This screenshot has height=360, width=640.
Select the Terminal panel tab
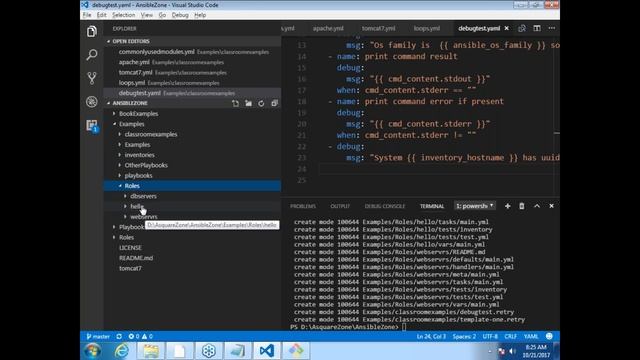(432, 206)
